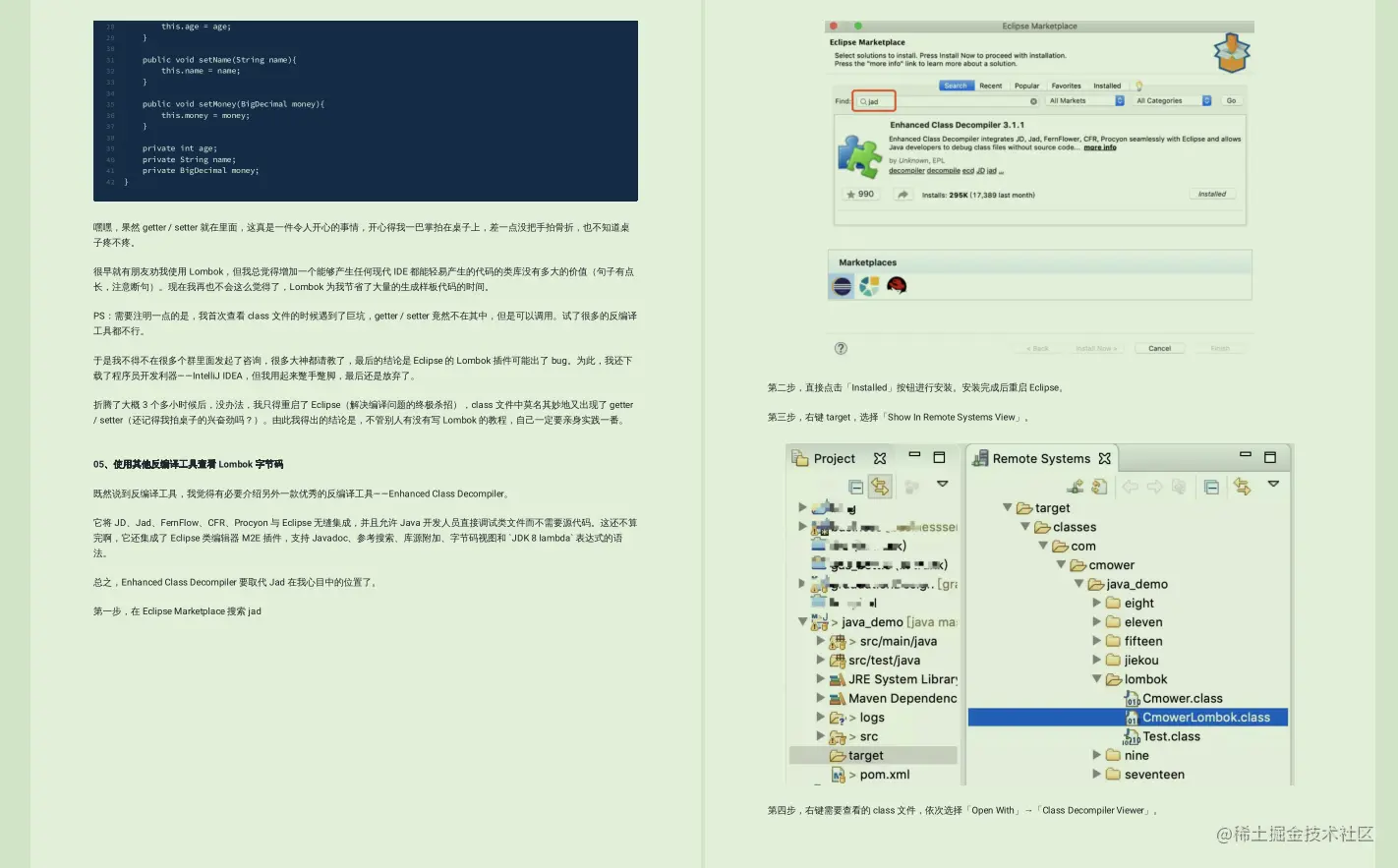This screenshot has width=1398, height=868.
Task: Click the Forward arrow in Remote Systems toolbar
Action: point(1154,487)
